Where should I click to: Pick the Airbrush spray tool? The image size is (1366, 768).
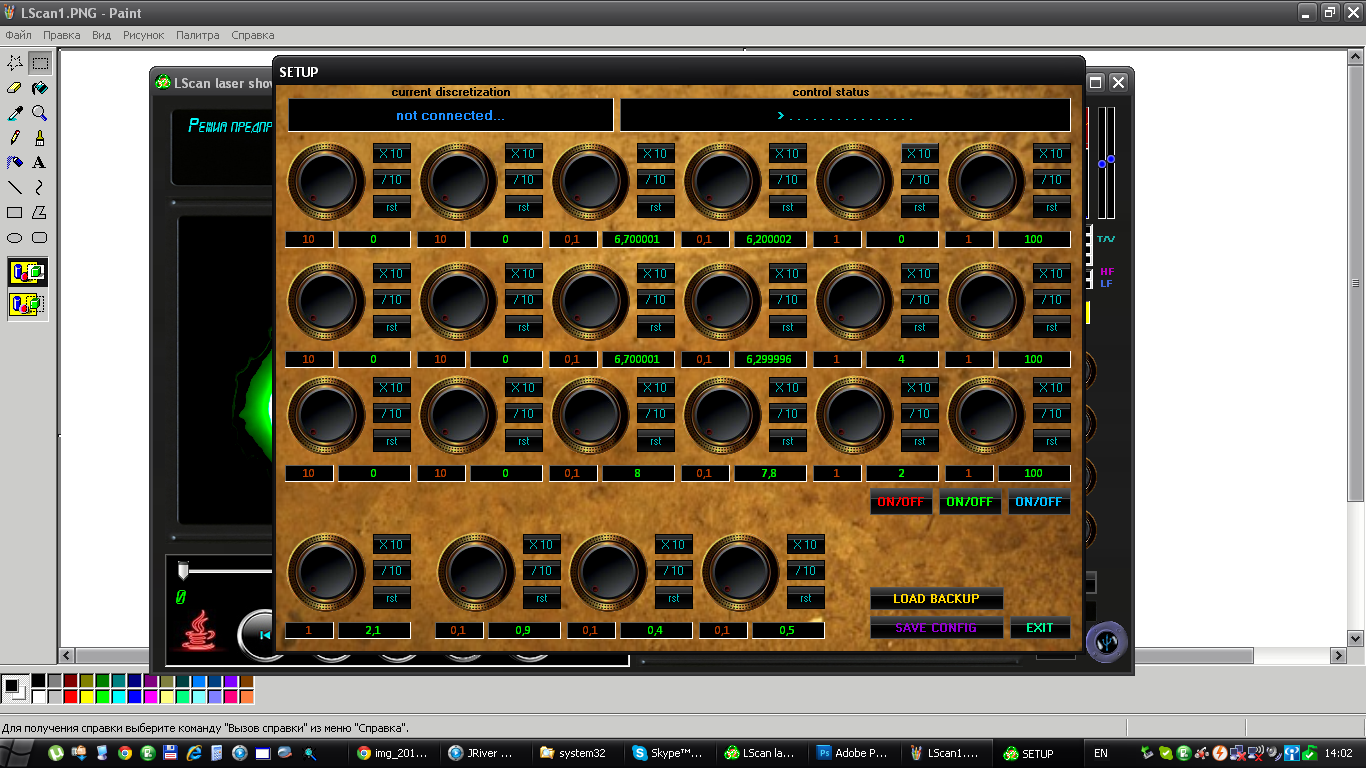pos(15,163)
